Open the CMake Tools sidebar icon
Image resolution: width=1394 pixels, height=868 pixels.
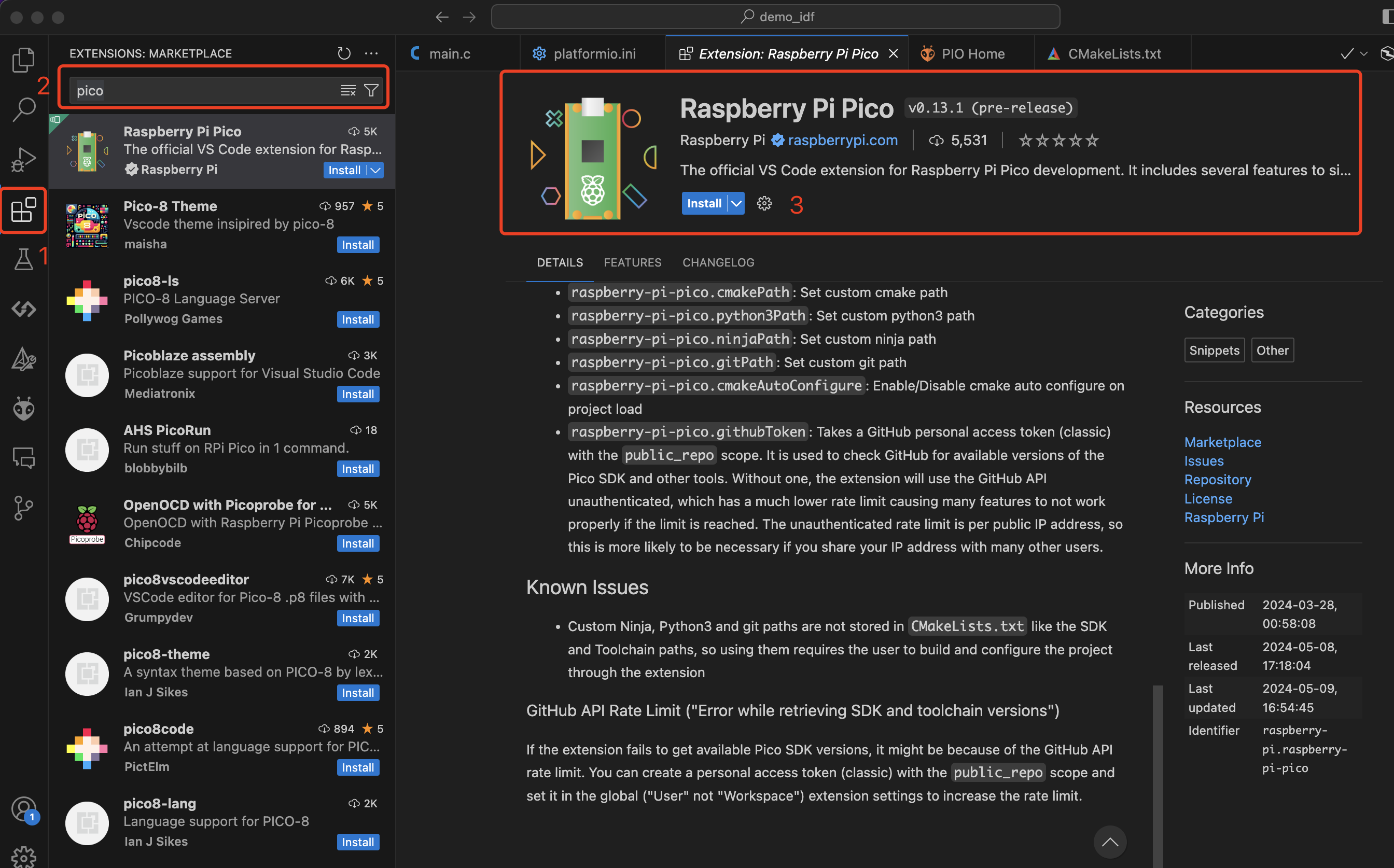pos(23,359)
